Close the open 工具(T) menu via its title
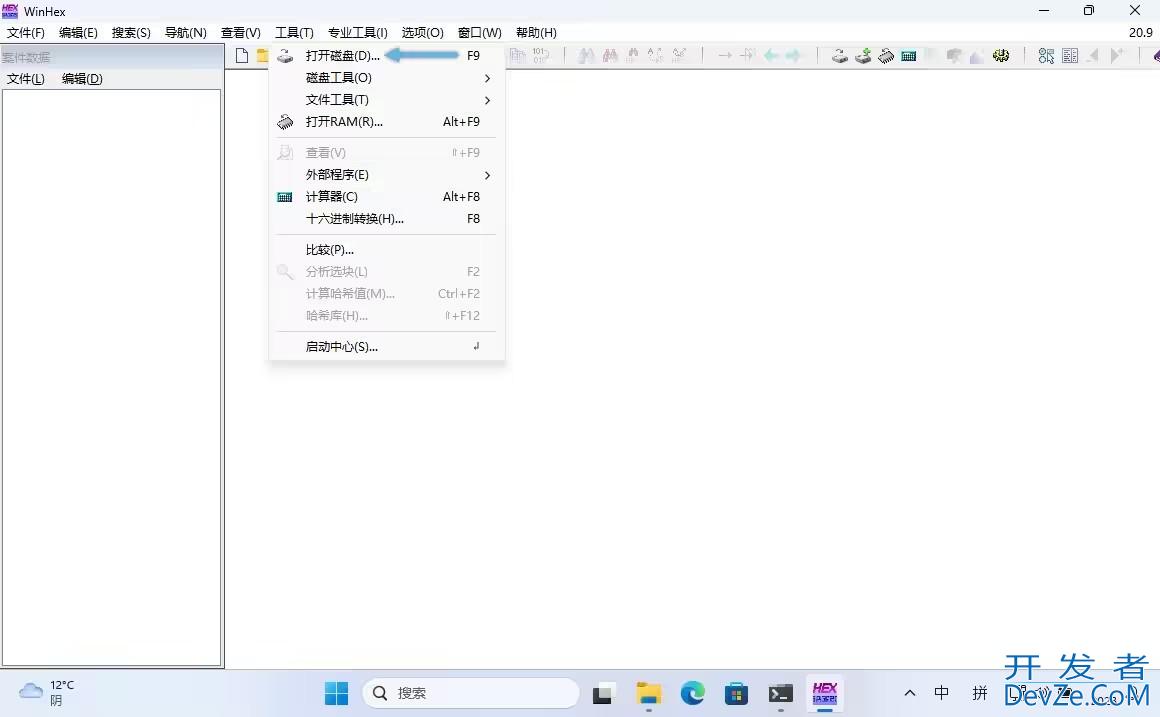Viewport: 1160px width, 717px height. [294, 33]
